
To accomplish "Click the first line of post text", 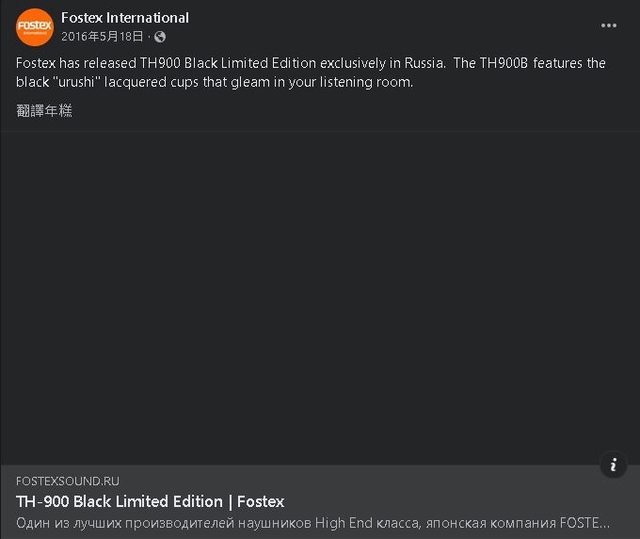I will pos(311,63).
